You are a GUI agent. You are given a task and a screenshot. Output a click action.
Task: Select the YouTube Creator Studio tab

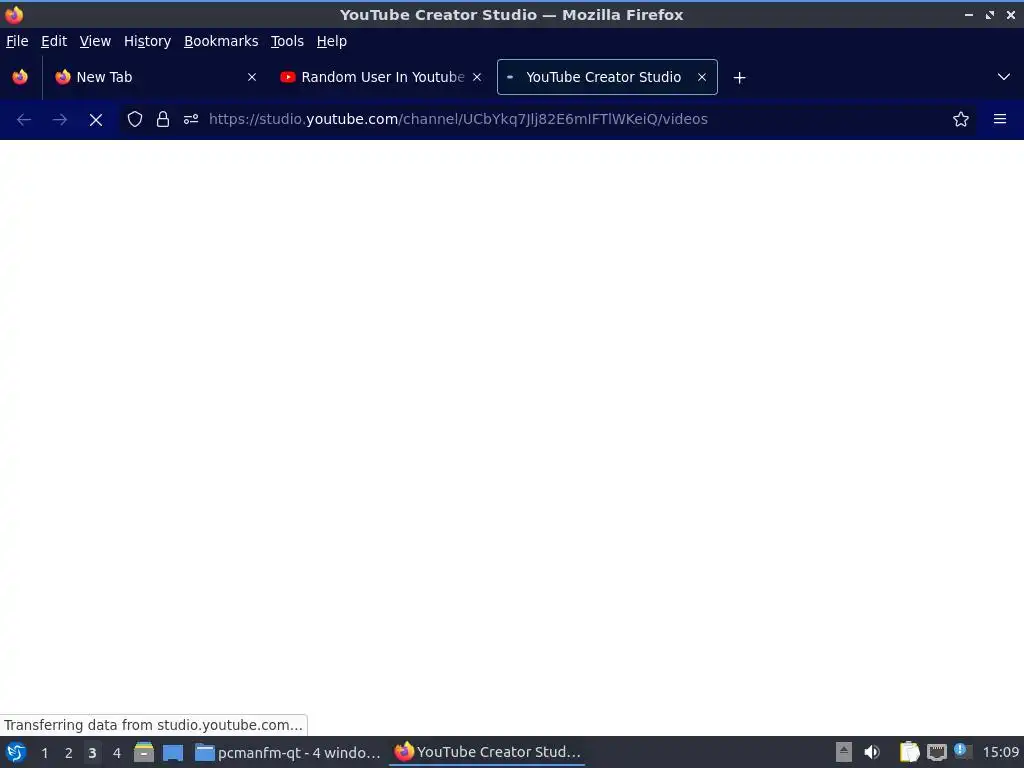pos(607,77)
